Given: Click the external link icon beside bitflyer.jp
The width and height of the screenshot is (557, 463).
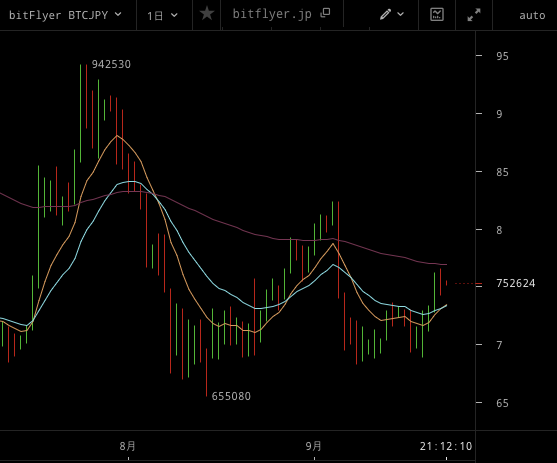Looking at the screenshot, I should (x=325, y=13).
